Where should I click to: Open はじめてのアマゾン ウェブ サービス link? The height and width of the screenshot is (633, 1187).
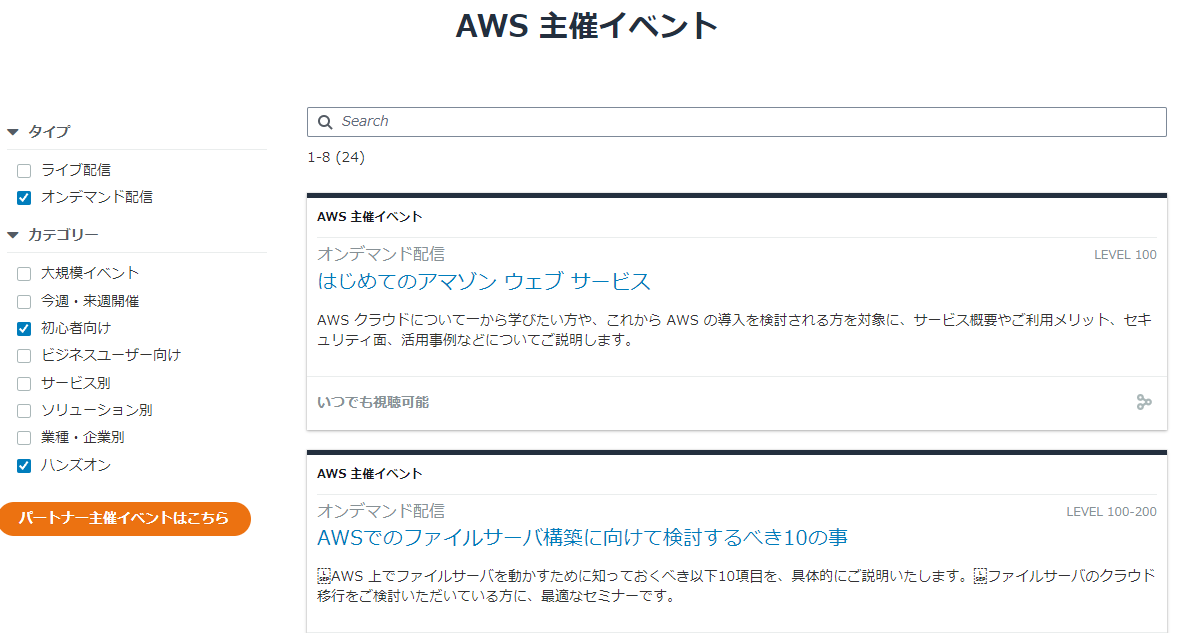(x=484, y=281)
